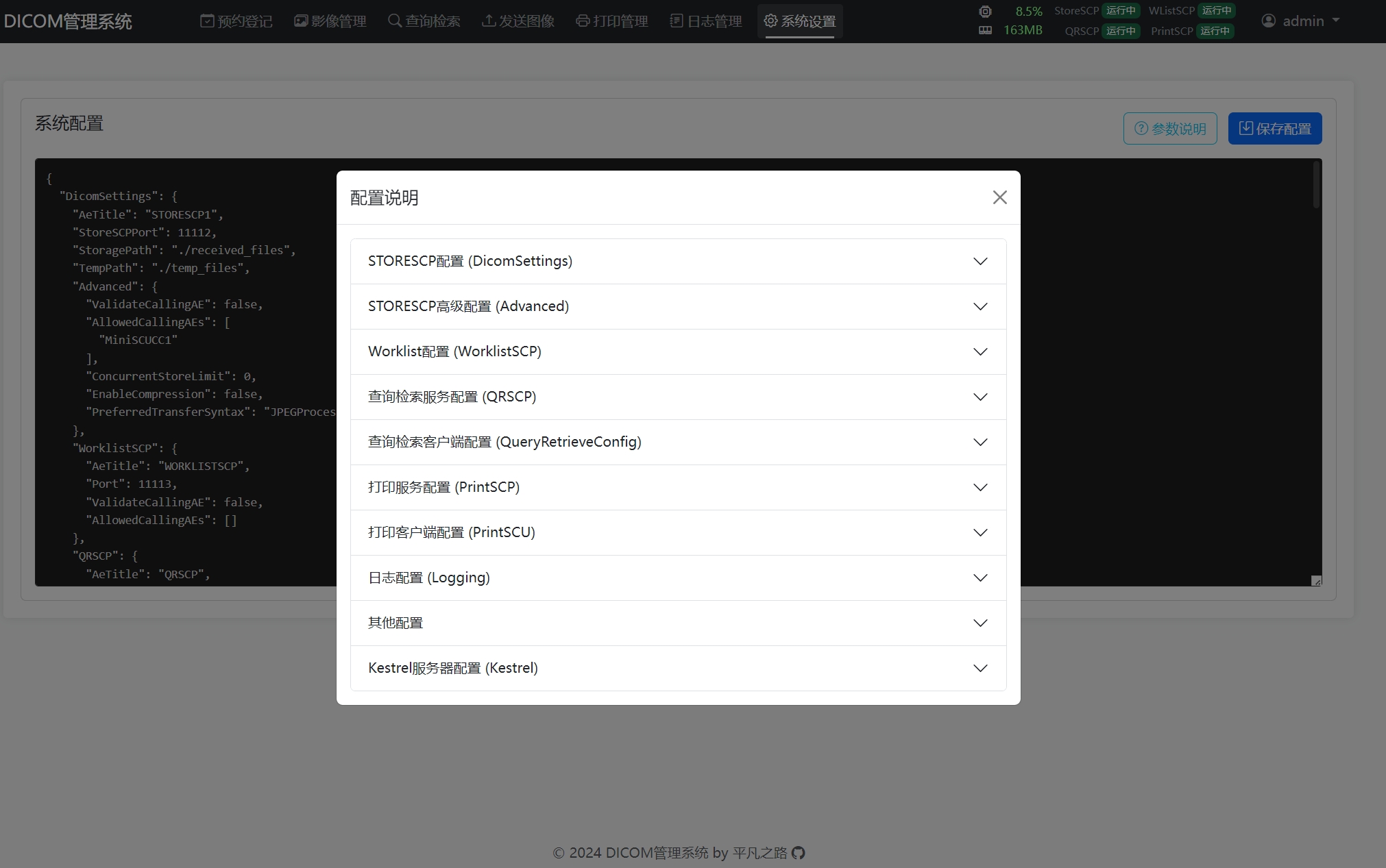Open 发送图像 upload menu

[x=518, y=21]
